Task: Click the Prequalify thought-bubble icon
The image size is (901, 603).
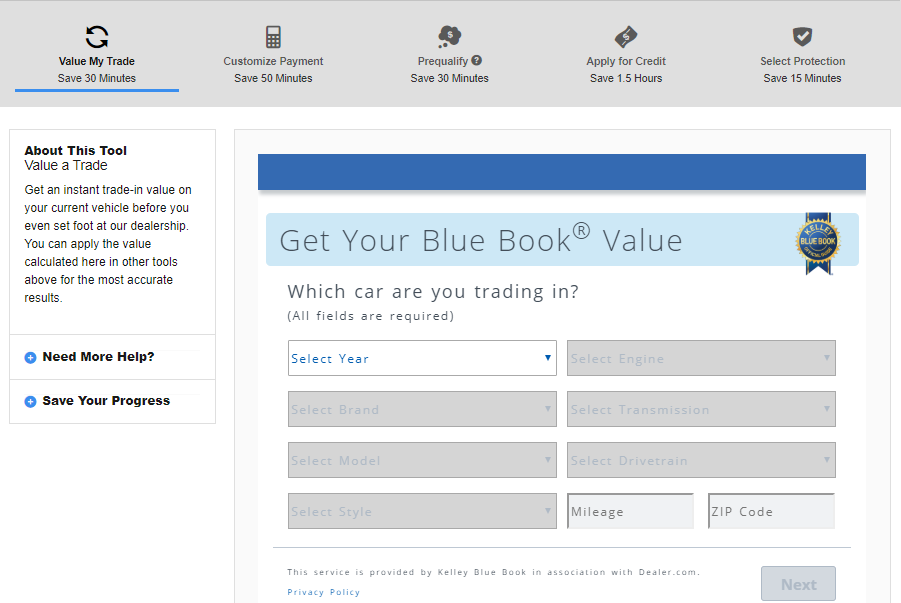Action: click(449, 37)
